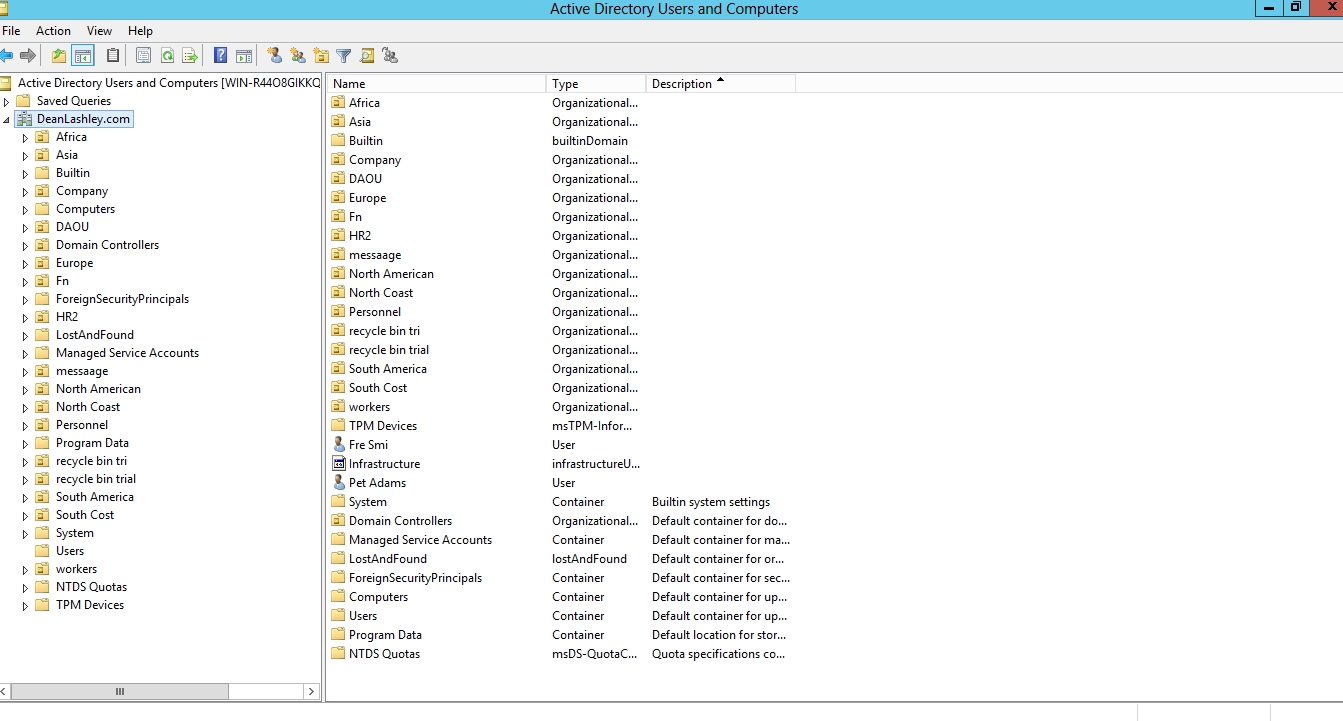Toggle the Show/Hide Console Tree icon
This screenshot has width=1343, height=721.
pyautogui.click(x=83, y=56)
